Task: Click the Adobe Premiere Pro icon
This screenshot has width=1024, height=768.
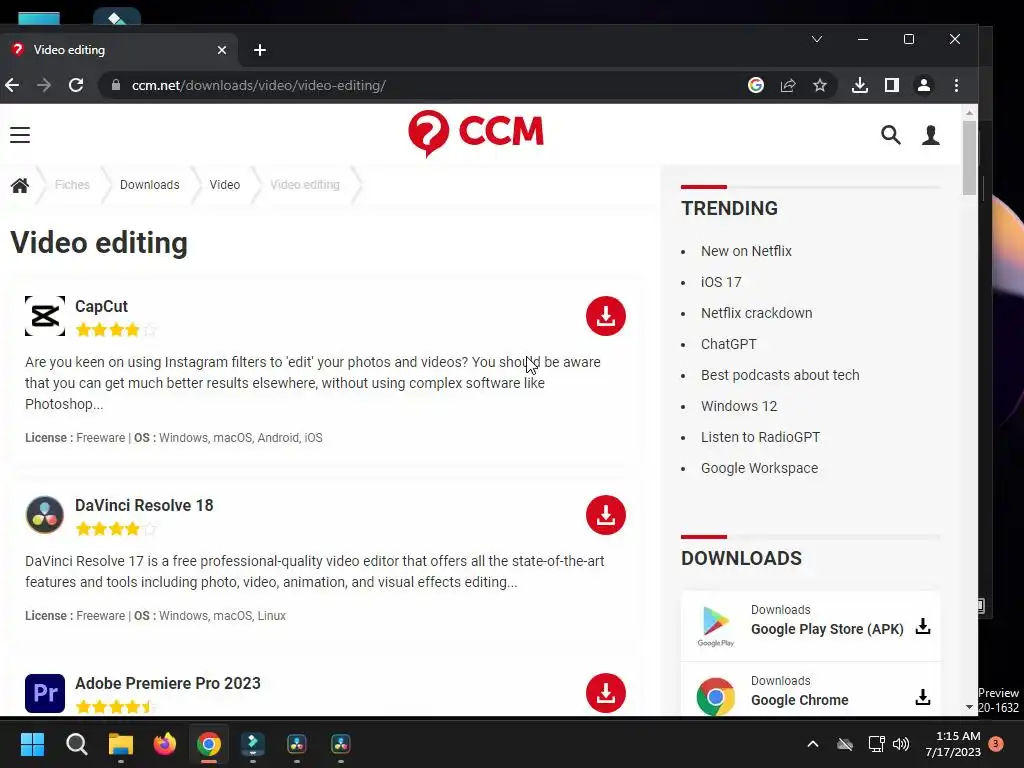Action: point(45,693)
